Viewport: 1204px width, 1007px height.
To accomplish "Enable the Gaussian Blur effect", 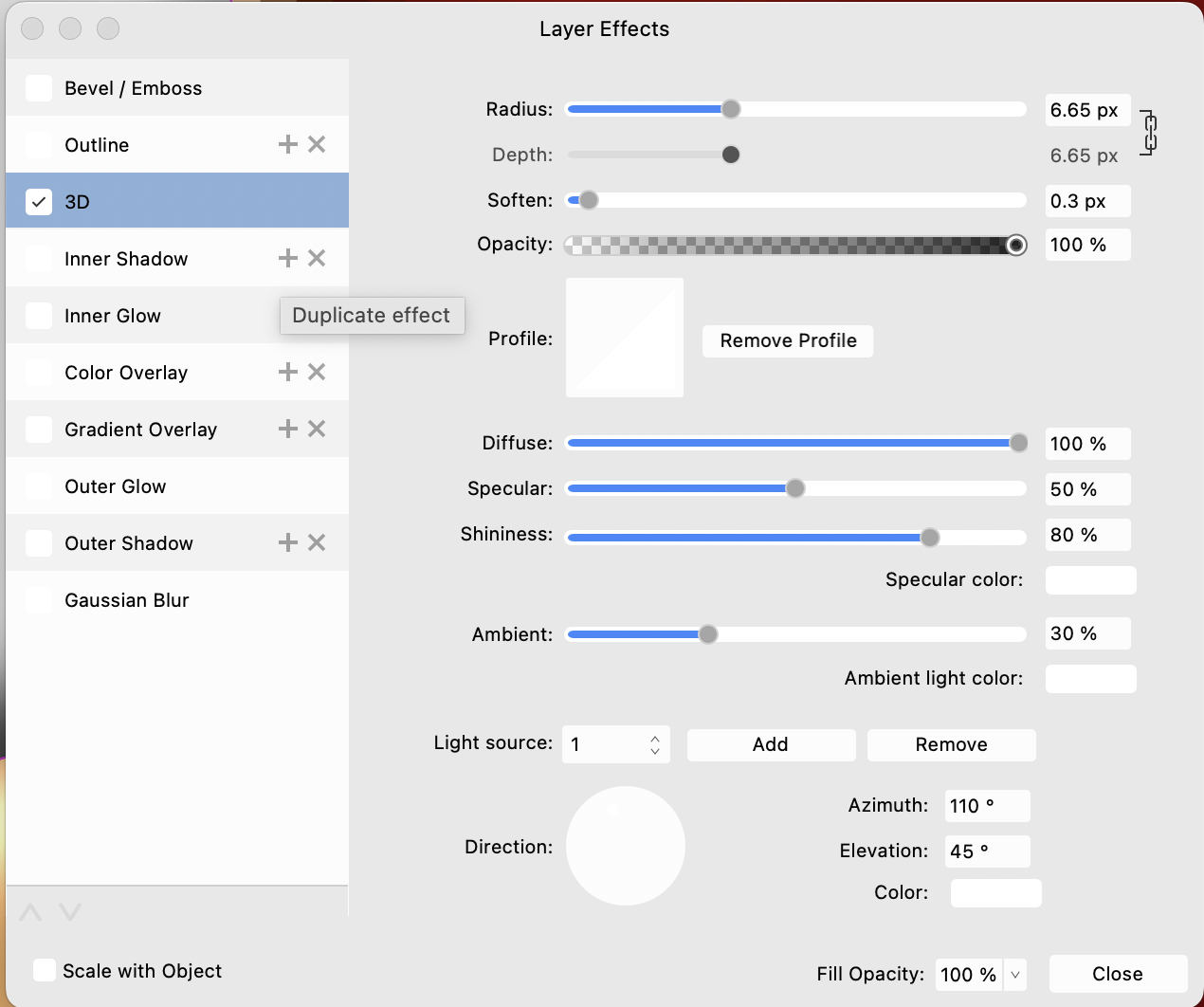I will click(39, 599).
